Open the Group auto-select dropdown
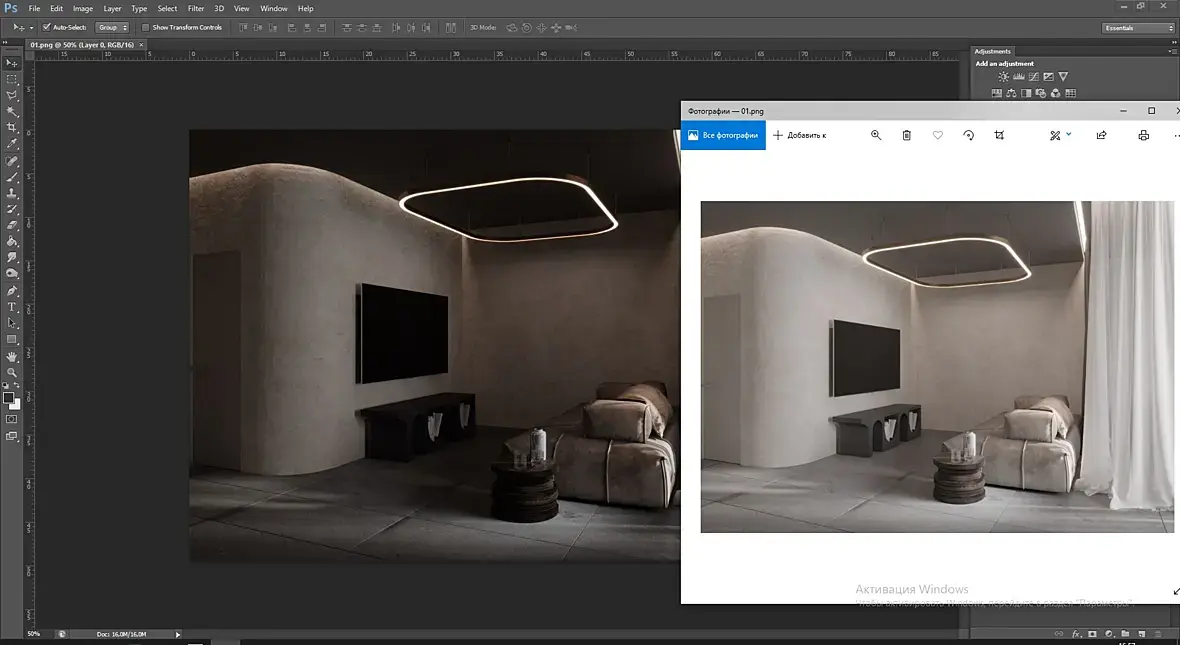1180x645 pixels. point(111,27)
